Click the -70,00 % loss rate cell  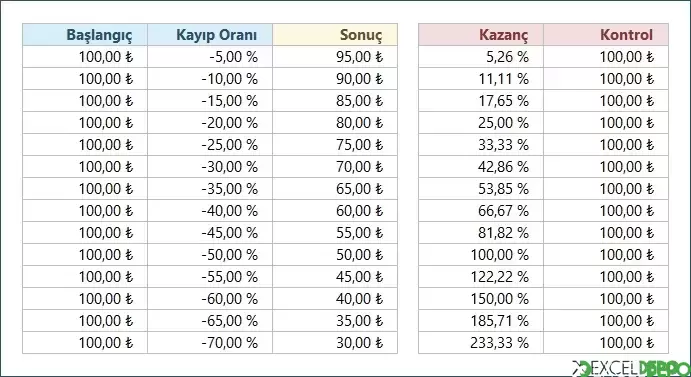[210, 343]
